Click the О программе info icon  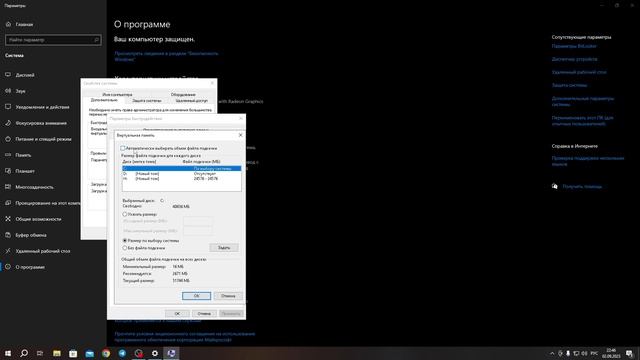[8, 267]
